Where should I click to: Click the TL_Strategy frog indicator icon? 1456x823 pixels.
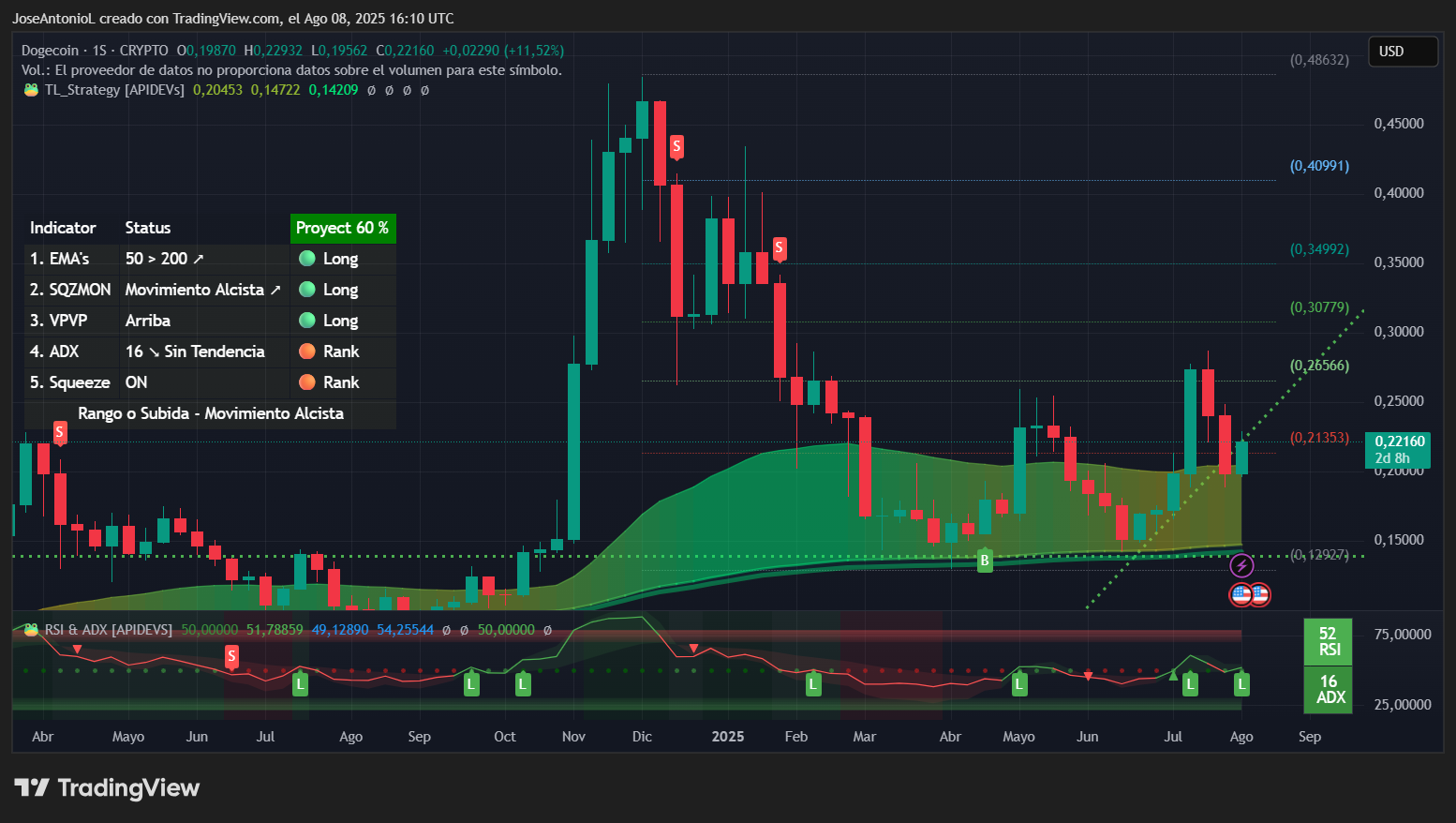click(31, 90)
